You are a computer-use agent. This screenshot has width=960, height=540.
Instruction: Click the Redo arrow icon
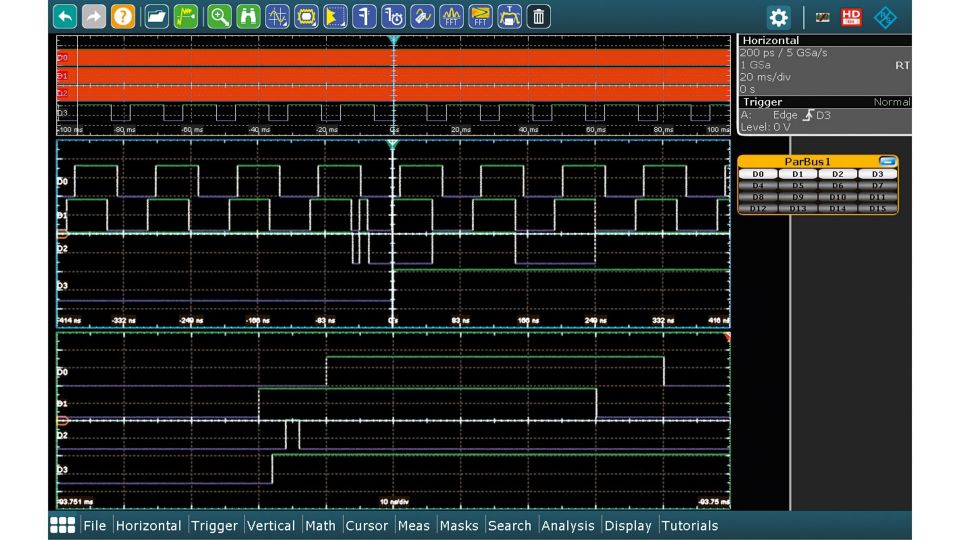[94, 17]
